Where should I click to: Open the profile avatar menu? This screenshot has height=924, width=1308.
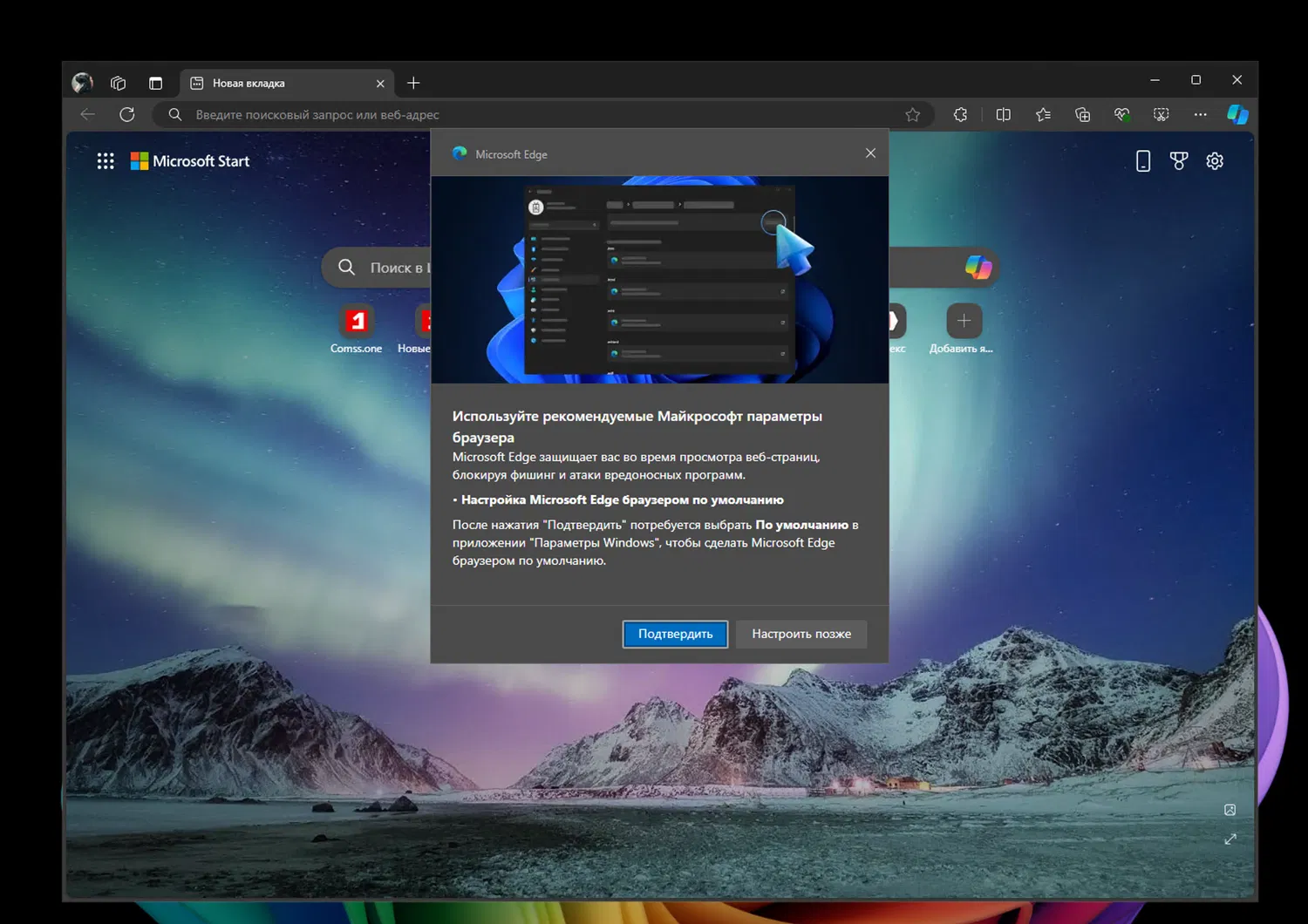[x=83, y=83]
